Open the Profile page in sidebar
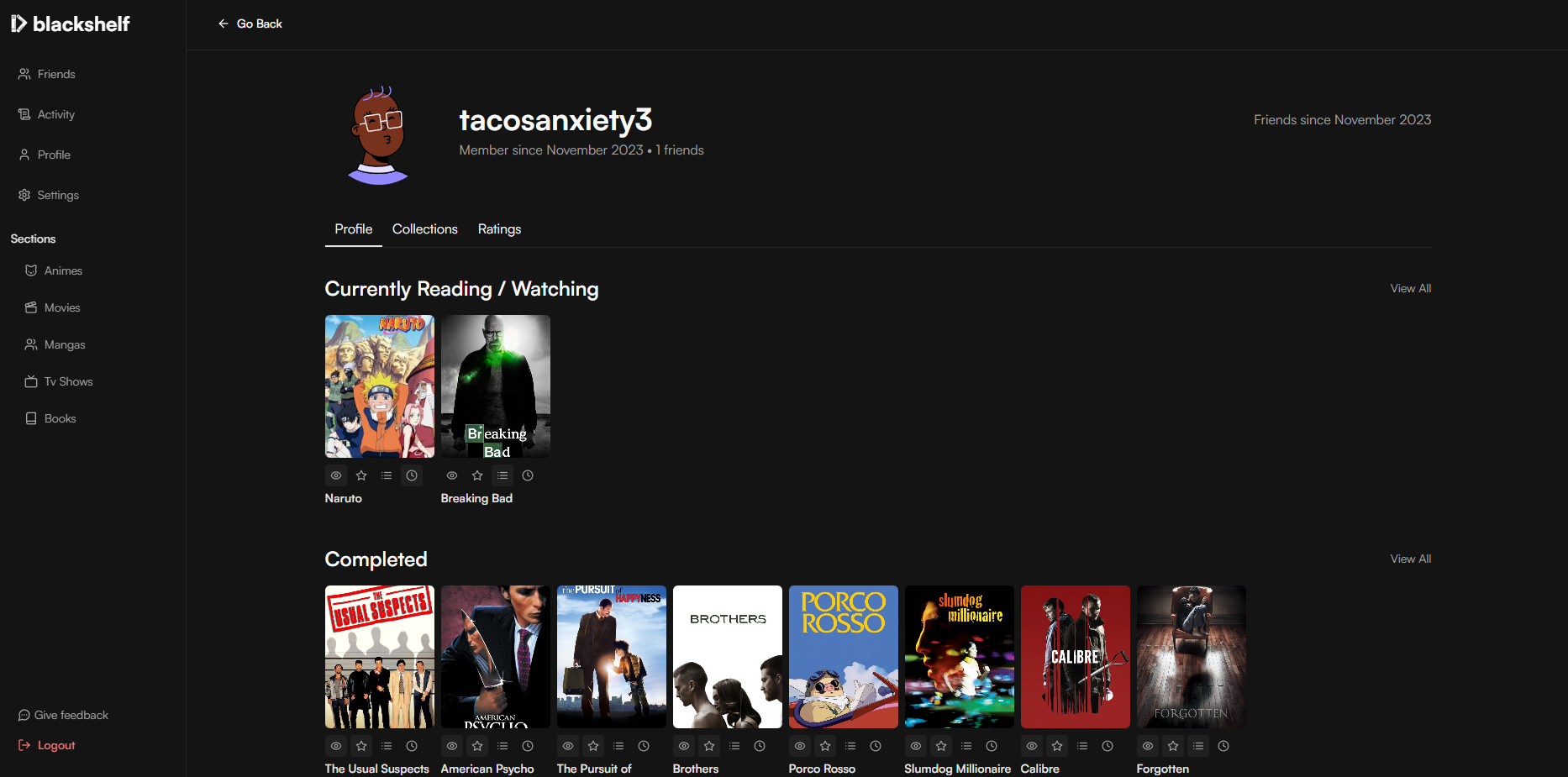 pos(45,155)
